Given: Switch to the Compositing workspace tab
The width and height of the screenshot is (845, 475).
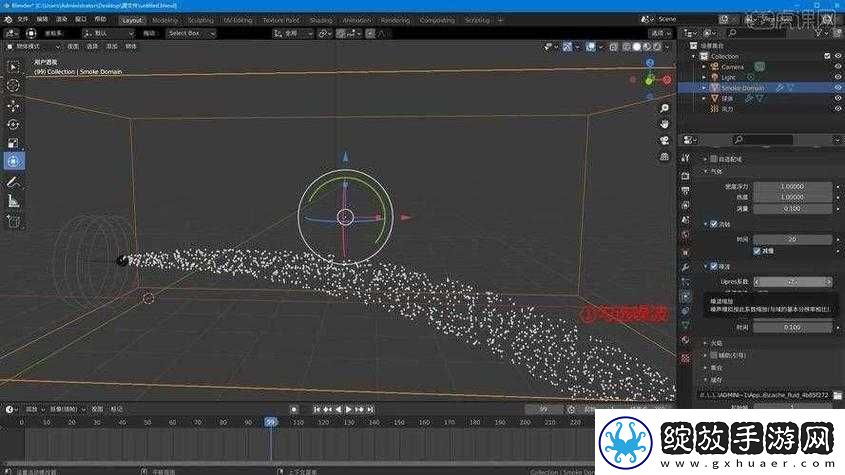Looking at the screenshot, I should (437, 20).
